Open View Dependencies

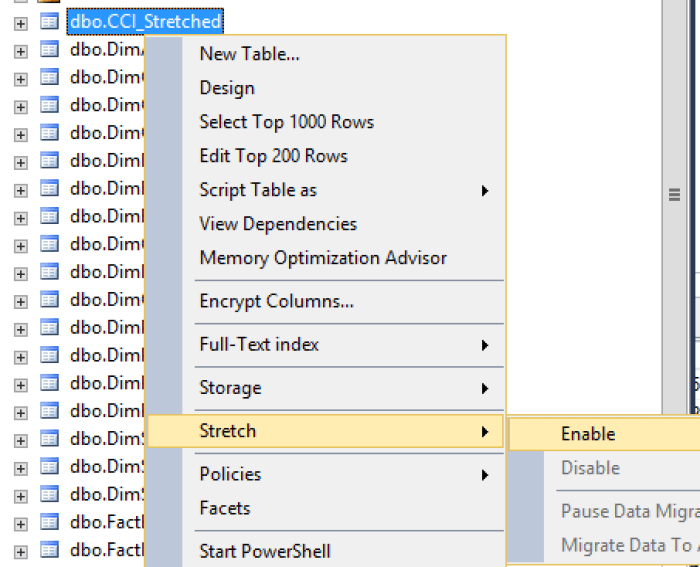tap(278, 224)
